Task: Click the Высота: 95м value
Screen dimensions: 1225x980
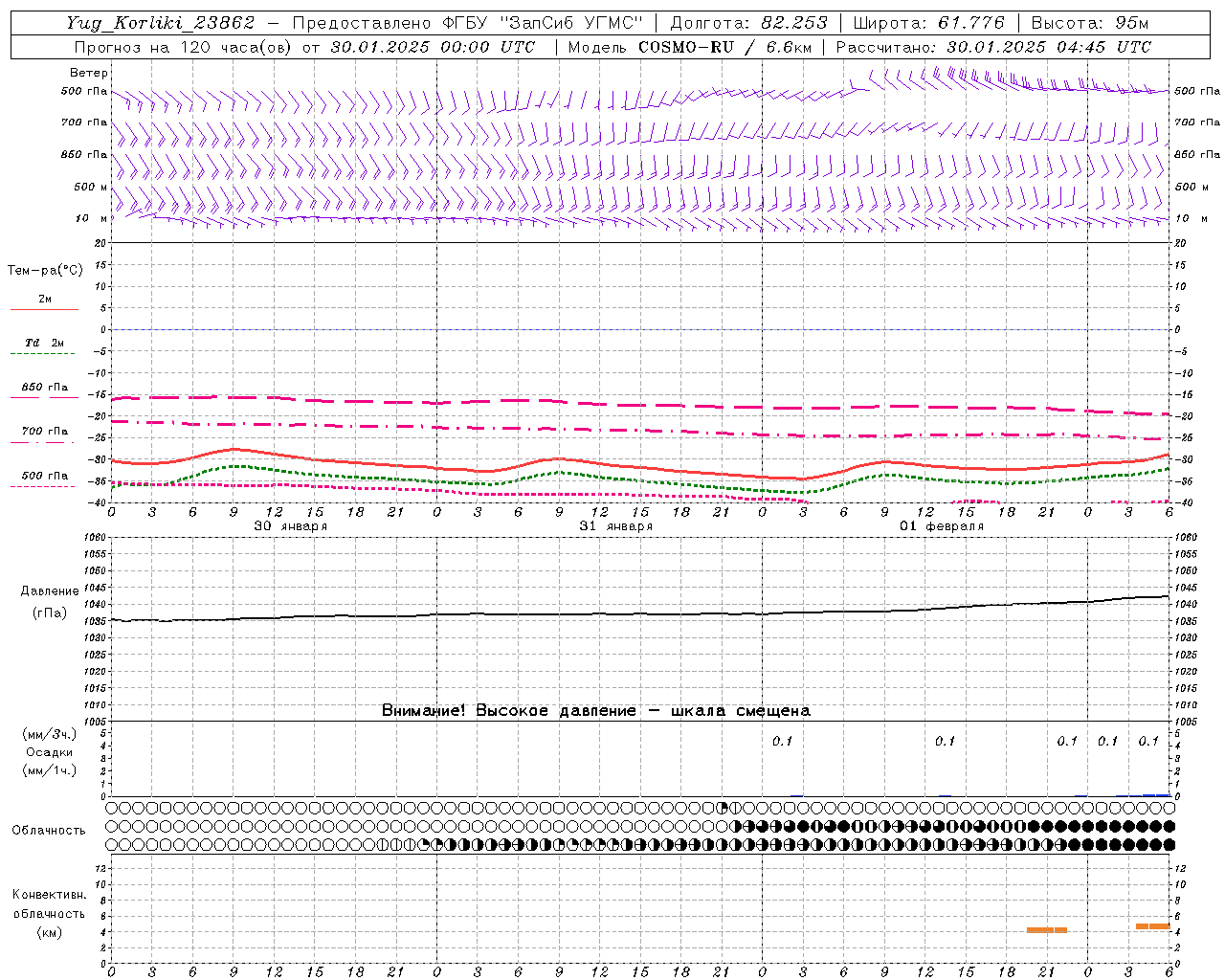Action: [x=1090, y=23]
